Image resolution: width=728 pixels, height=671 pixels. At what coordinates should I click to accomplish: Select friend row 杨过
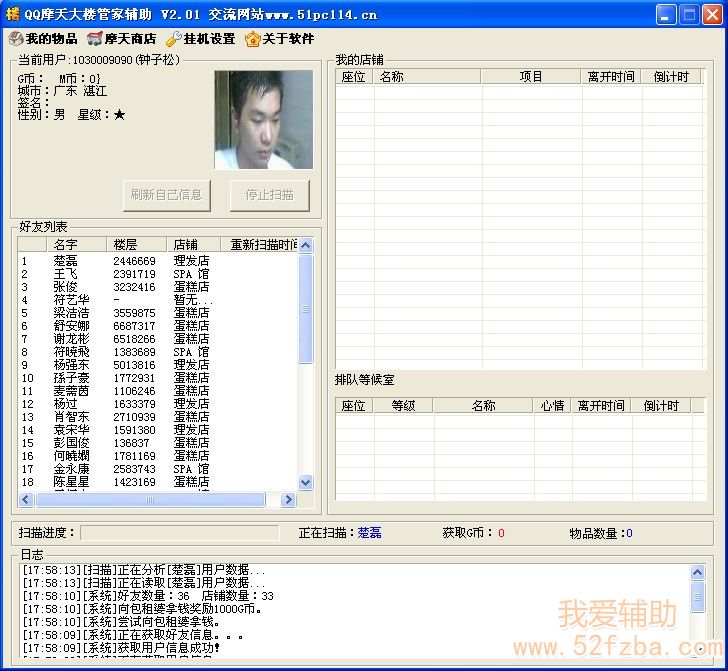(158, 404)
